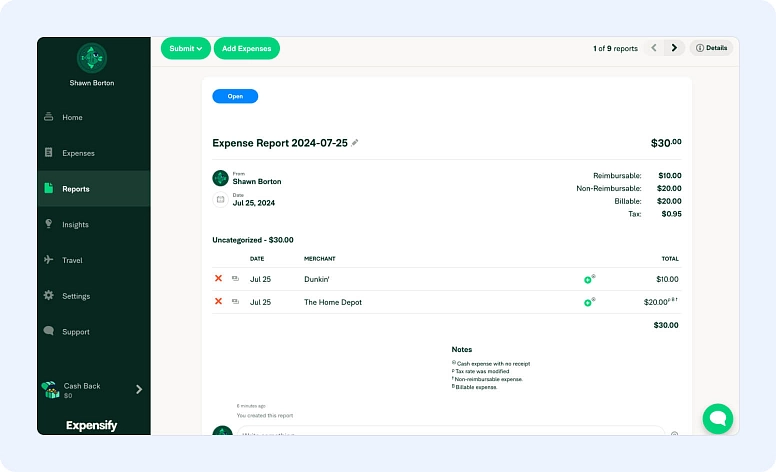Click Shawn Borton profile avatar in sidebar

pos(92,57)
